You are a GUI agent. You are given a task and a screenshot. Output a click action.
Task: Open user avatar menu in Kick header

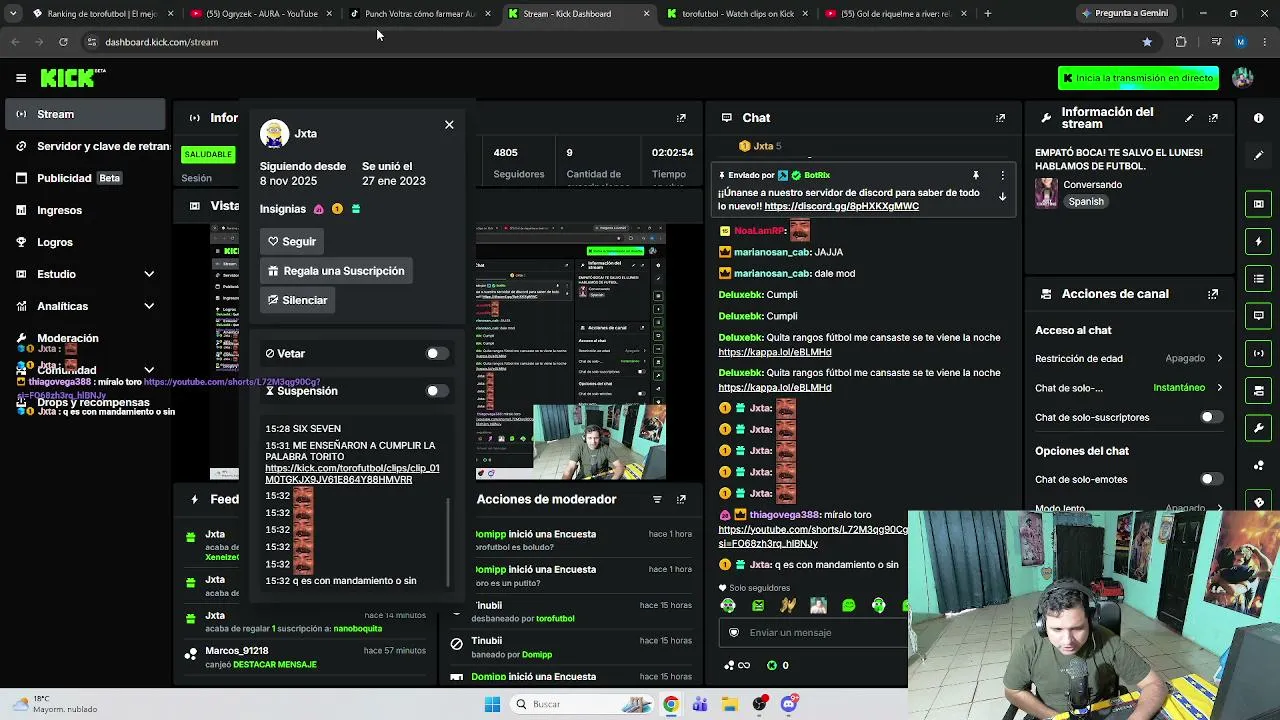pyautogui.click(x=1243, y=78)
